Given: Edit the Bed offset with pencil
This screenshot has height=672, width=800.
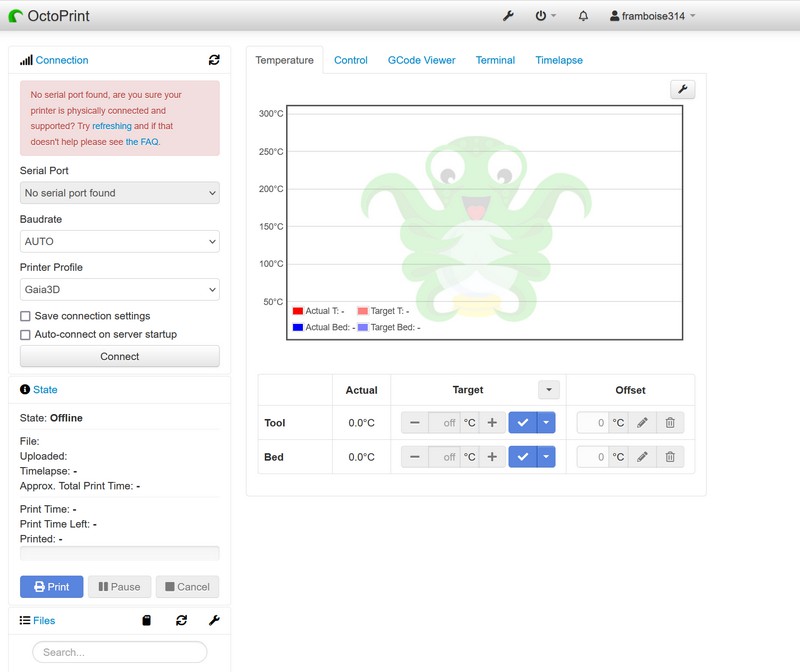Looking at the screenshot, I should [642, 457].
